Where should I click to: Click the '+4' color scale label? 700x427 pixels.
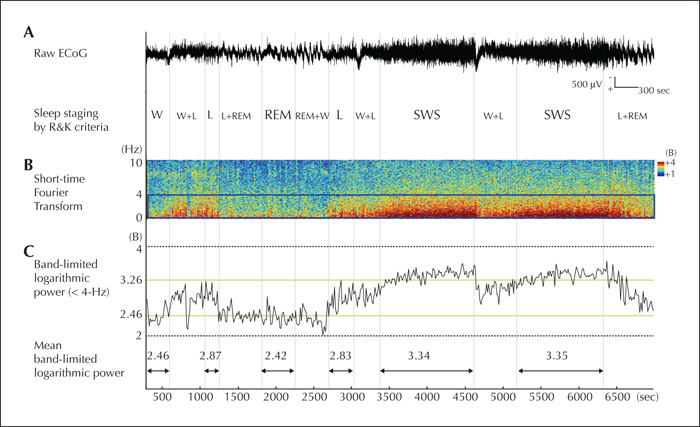pos(670,163)
